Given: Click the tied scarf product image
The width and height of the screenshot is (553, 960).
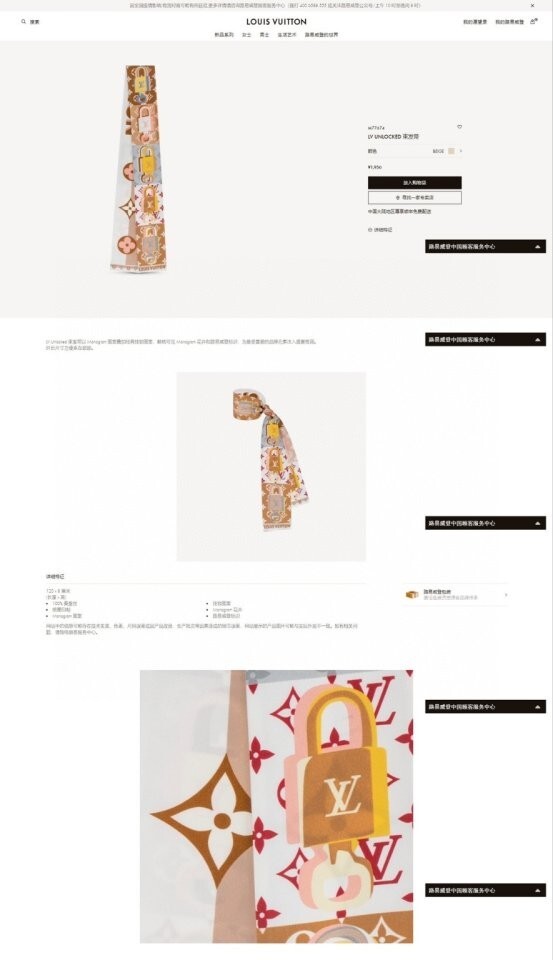Looking at the screenshot, I should 271,467.
